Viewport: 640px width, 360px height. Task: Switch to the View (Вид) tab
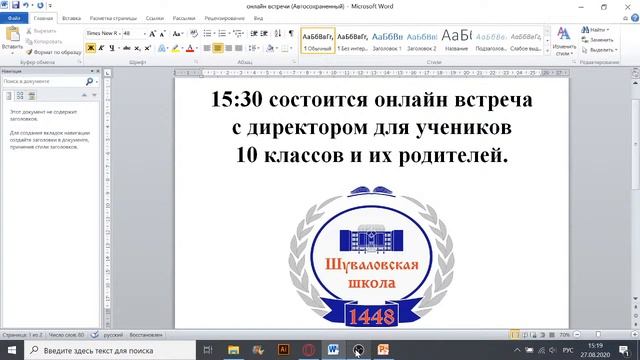pos(258,18)
